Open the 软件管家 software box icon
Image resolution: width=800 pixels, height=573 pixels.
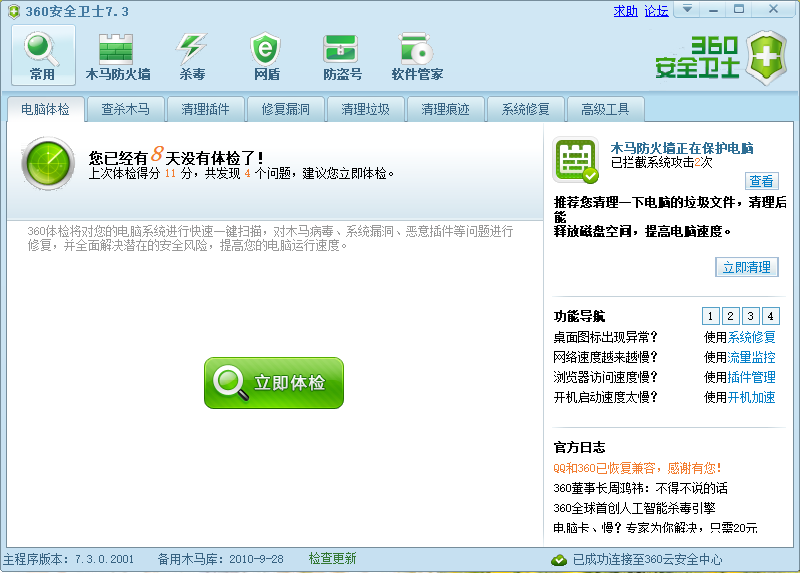point(417,55)
